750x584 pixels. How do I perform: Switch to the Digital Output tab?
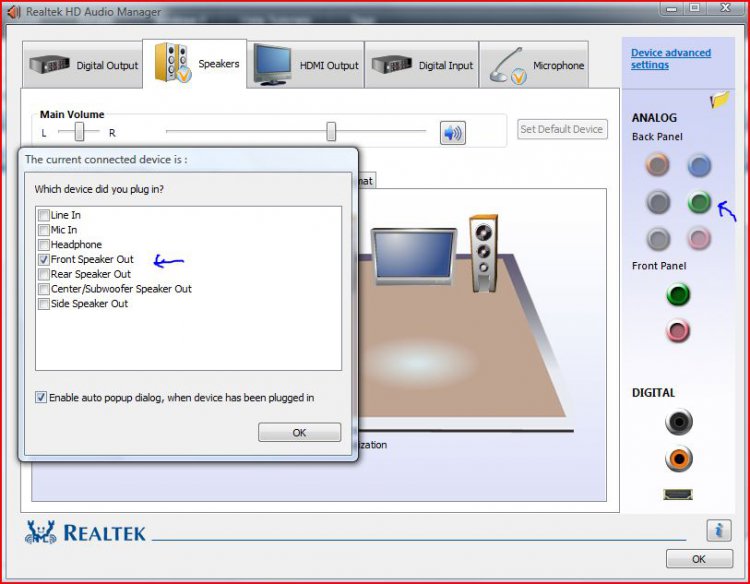[82, 65]
